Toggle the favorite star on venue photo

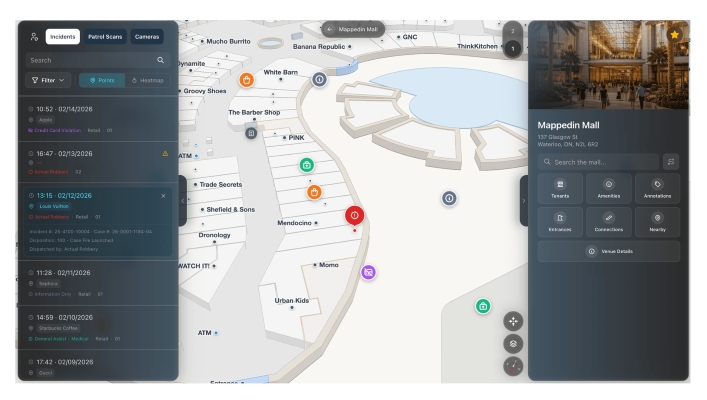click(x=675, y=35)
